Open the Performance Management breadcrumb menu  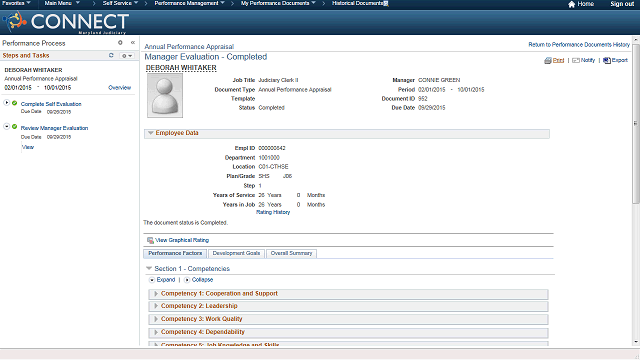(x=189, y=3)
